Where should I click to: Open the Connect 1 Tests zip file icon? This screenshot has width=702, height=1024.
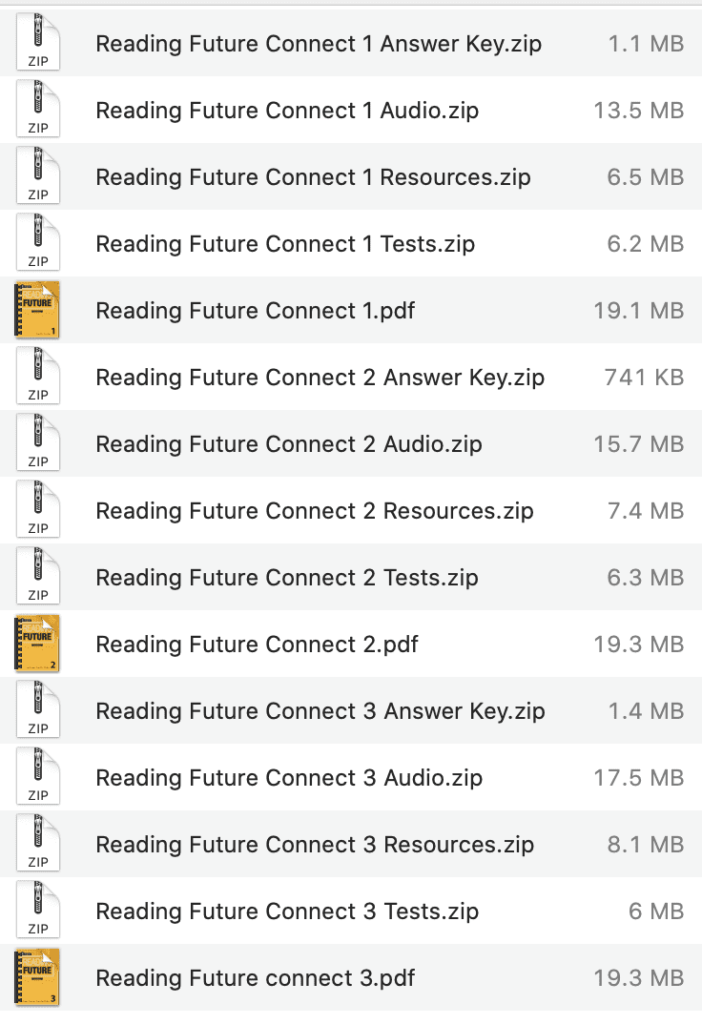pyautogui.click(x=37, y=243)
